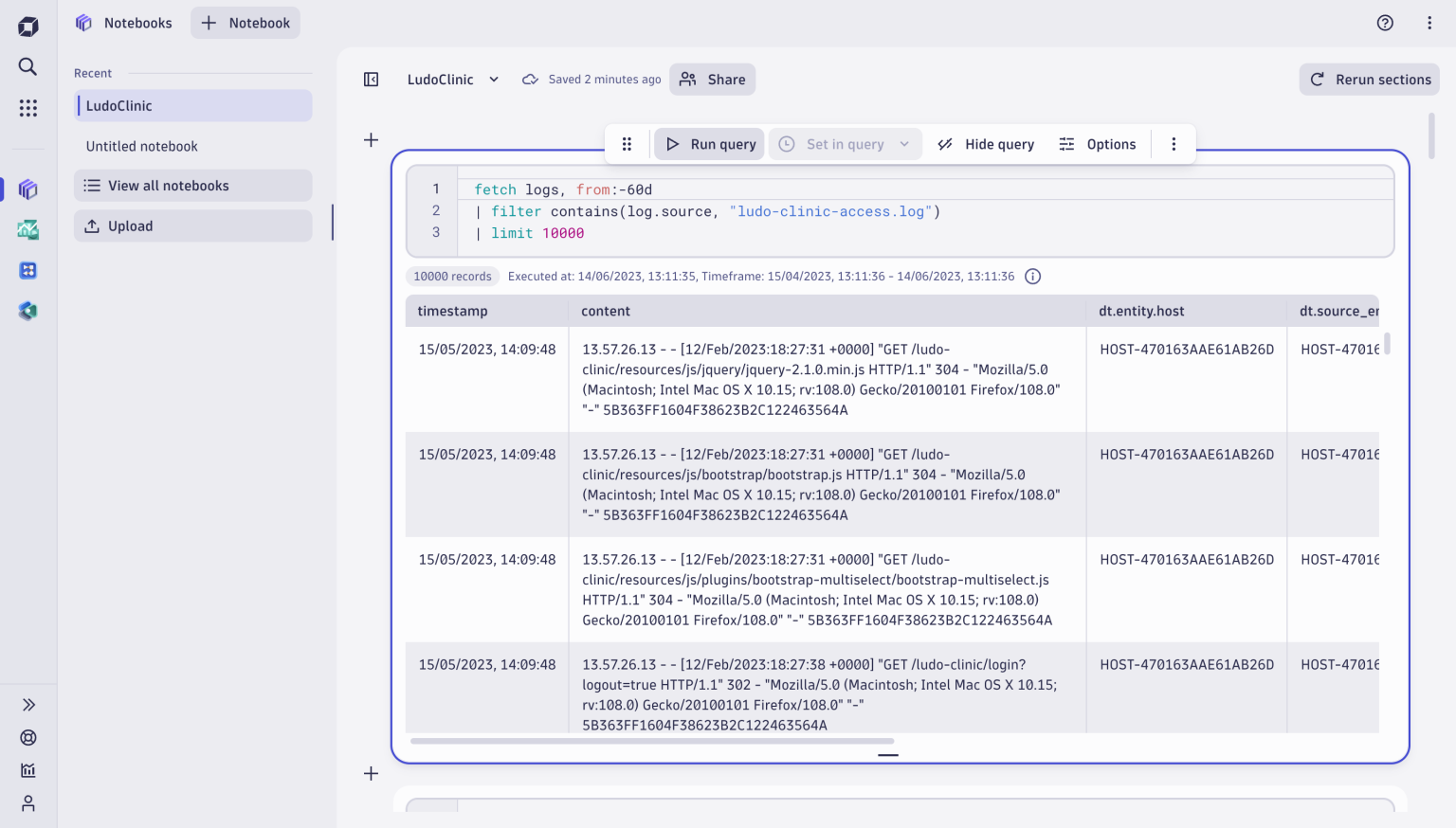Open the Search panel in the sidebar

tap(27, 66)
